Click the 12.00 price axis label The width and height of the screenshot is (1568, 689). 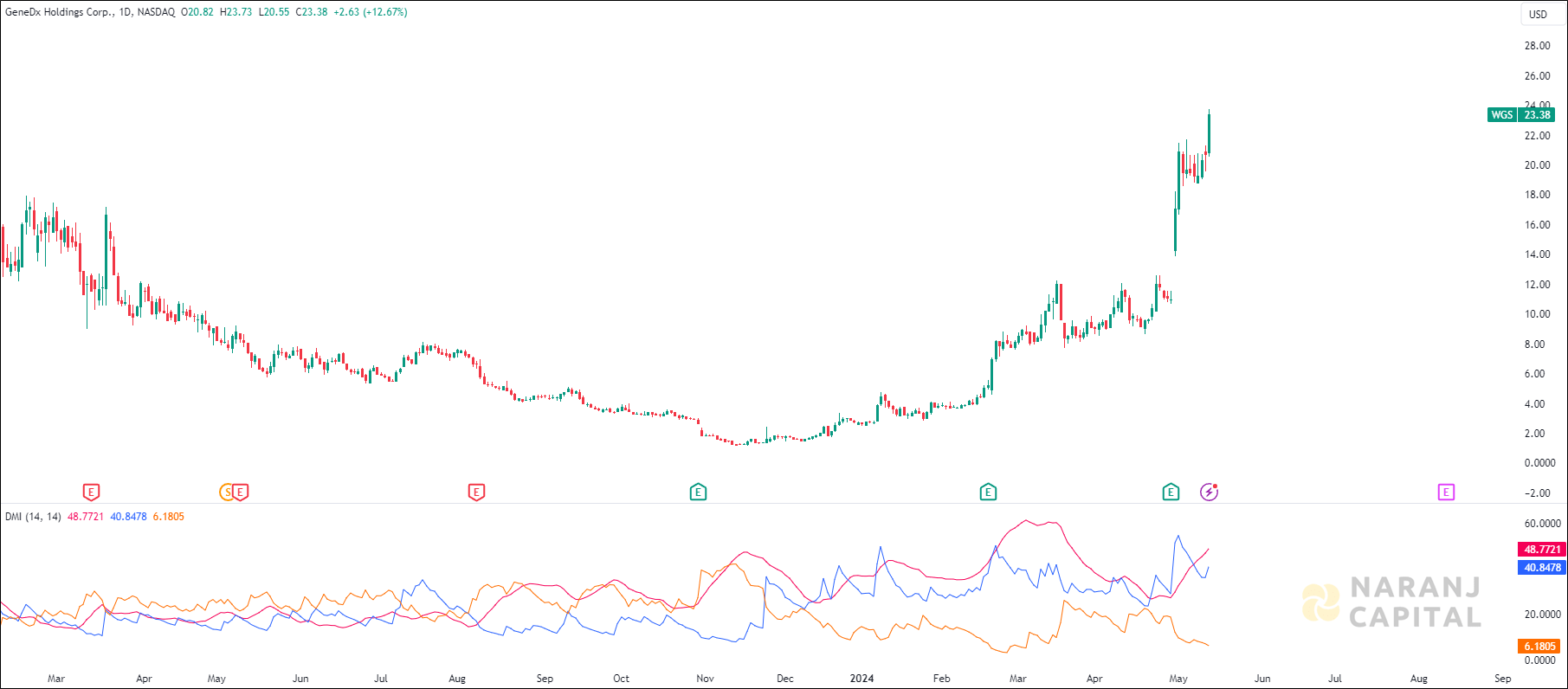tap(1538, 285)
